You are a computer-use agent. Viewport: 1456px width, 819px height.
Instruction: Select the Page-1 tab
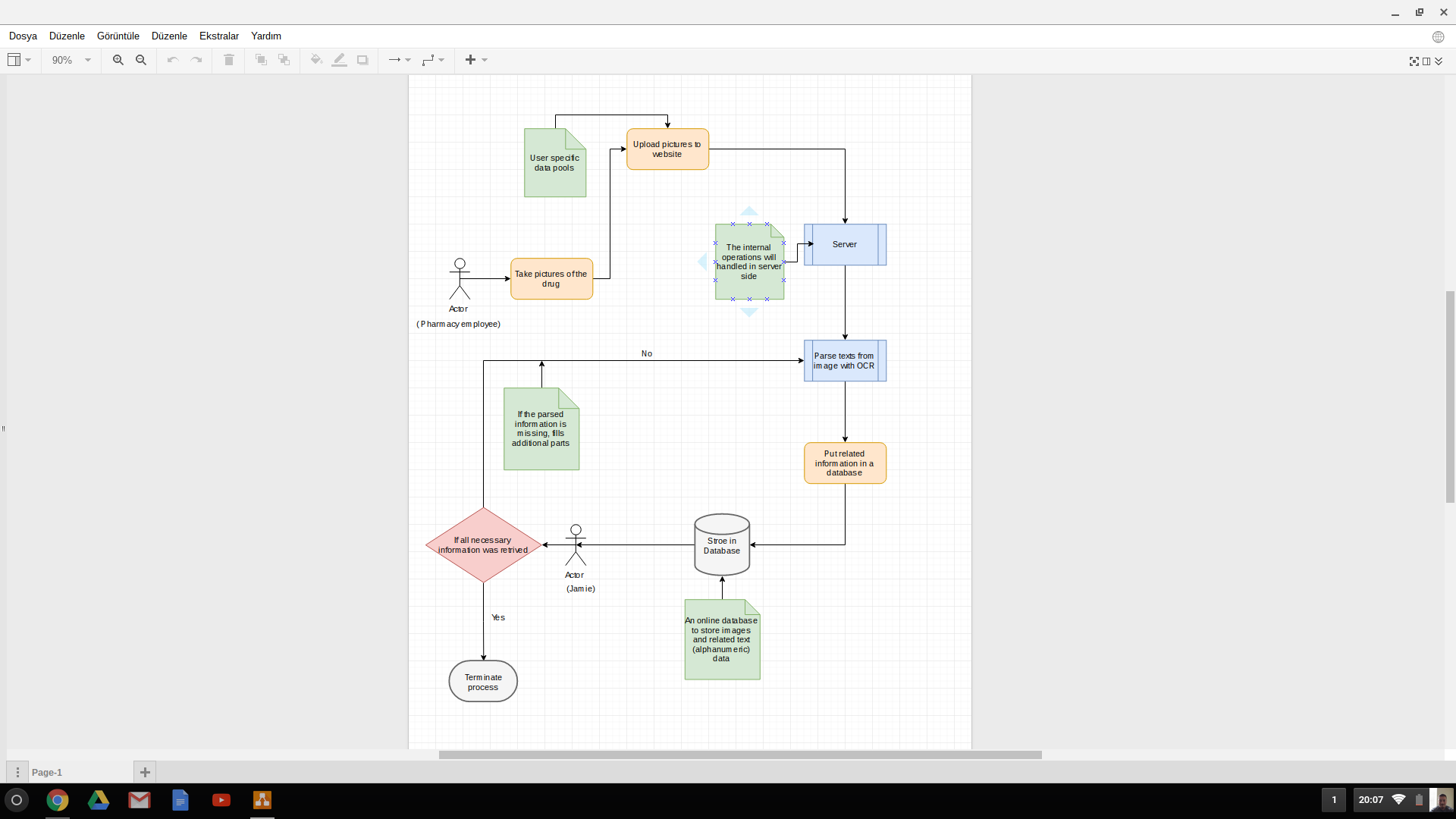[x=47, y=772]
